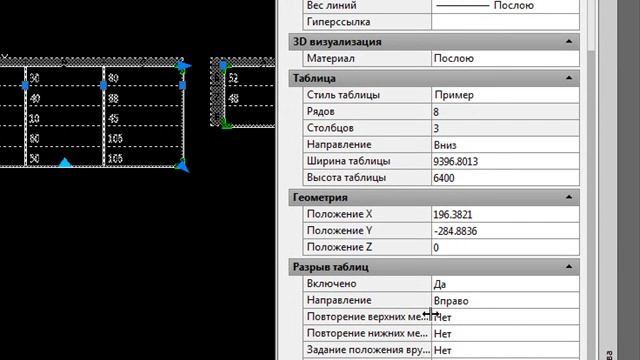Click the blue square grip on second table fragment

(223, 65)
